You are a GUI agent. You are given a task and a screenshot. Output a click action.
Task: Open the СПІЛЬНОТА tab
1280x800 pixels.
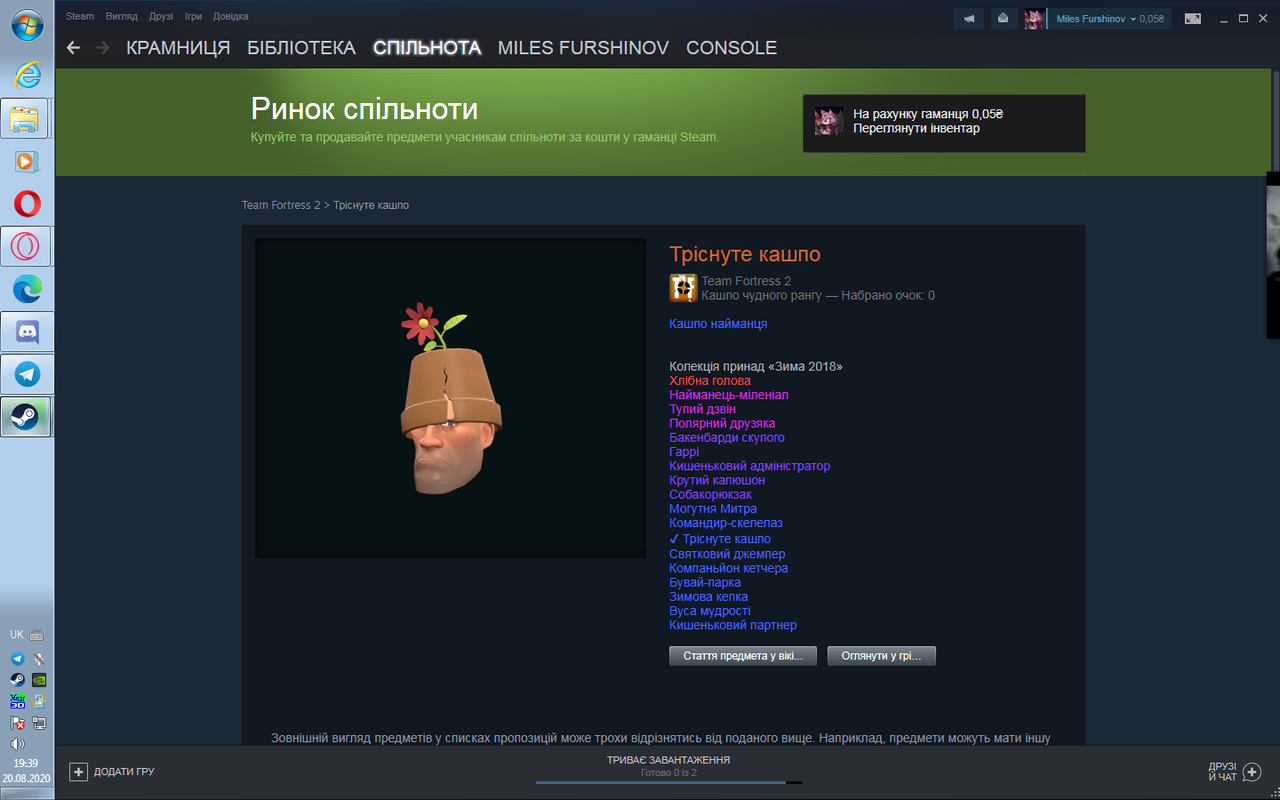427,48
